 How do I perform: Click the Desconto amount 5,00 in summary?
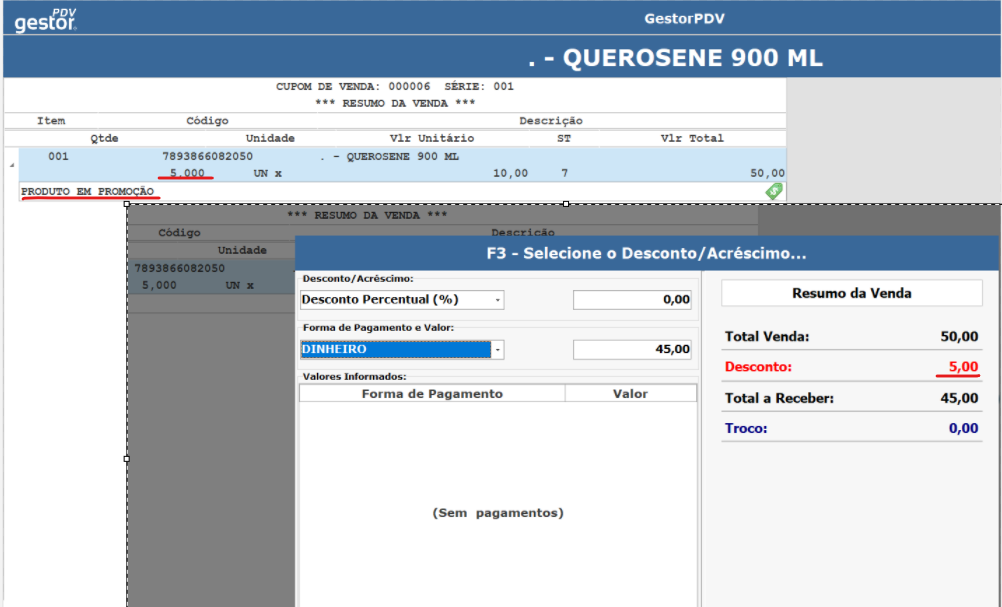point(962,367)
